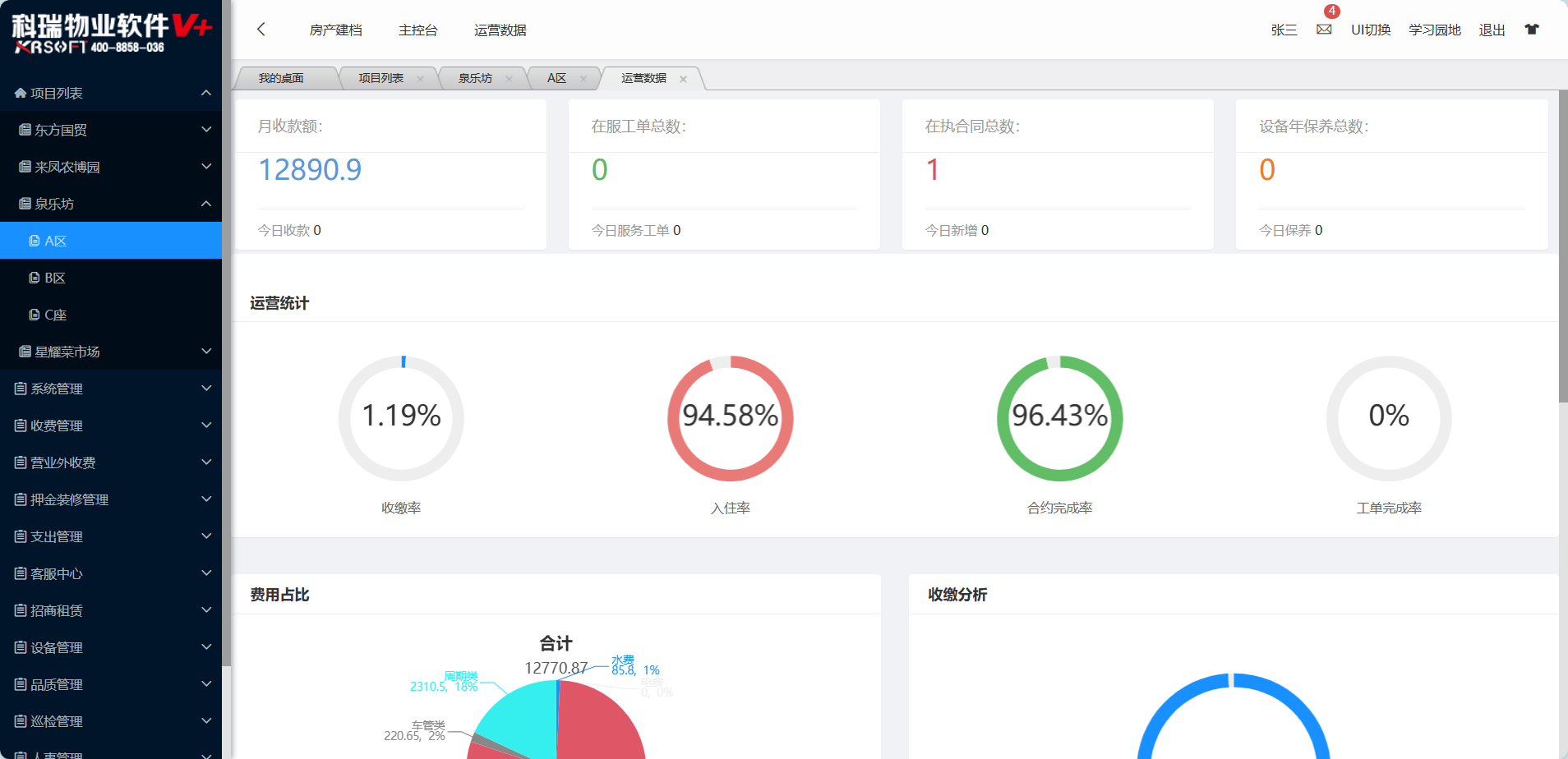The image size is (1568, 759).
Task: Click the 泉乐坊 project icon
Action: (x=25, y=204)
